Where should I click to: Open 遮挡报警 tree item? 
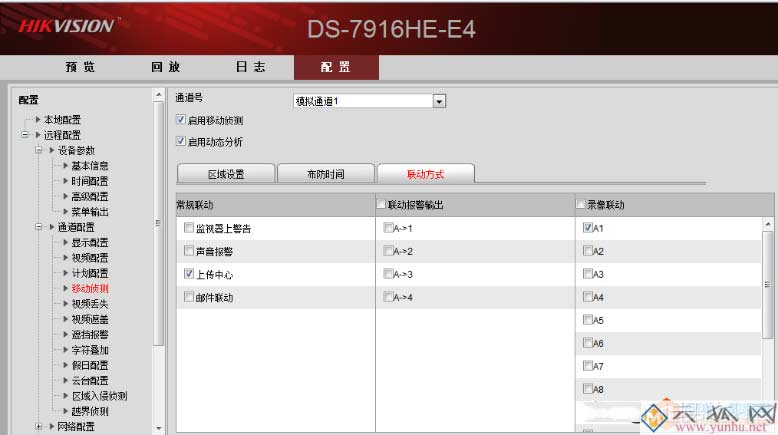pyautogui.click(x=90, y=334)
